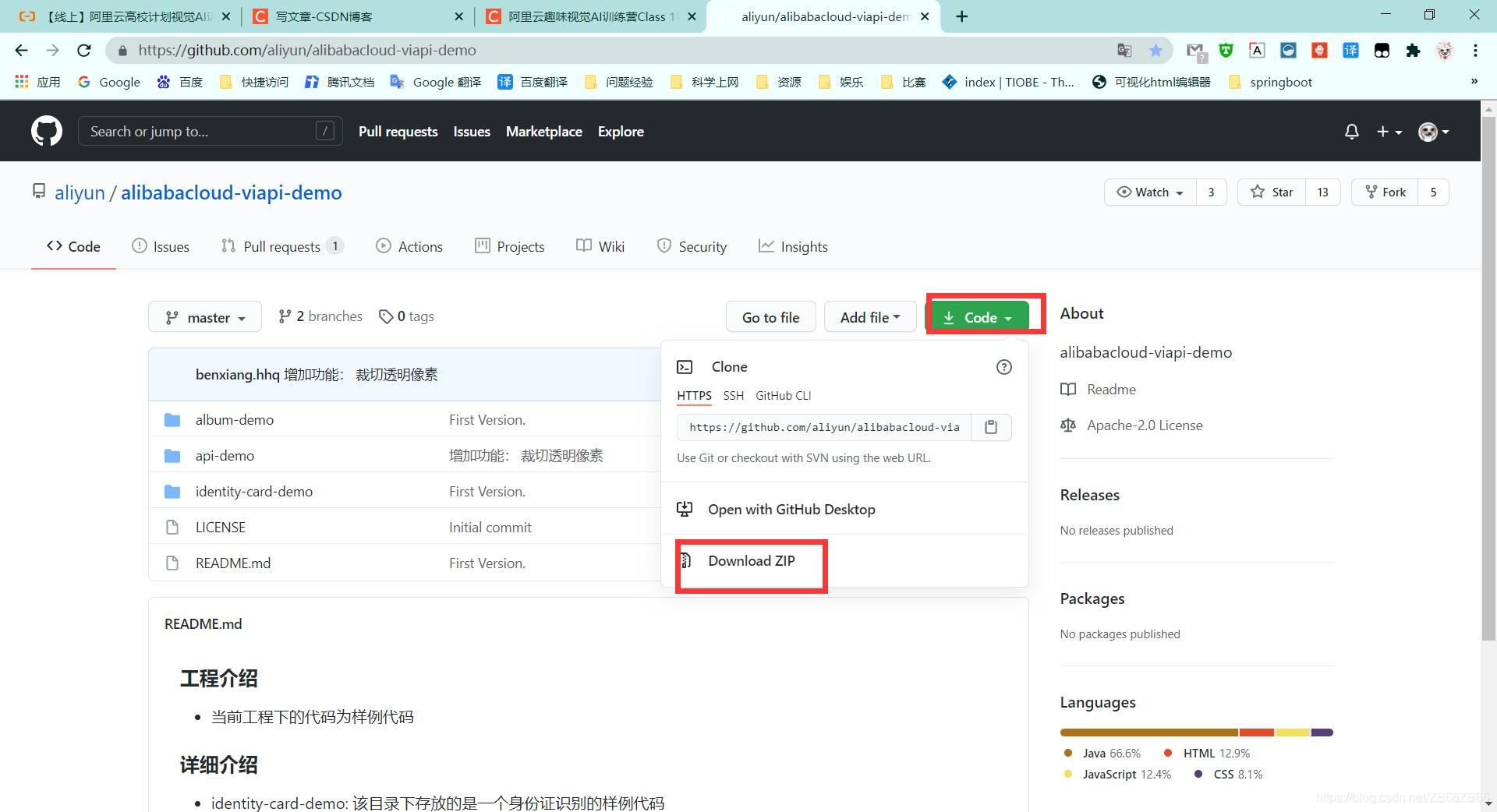Image resolution: width=1497 pixels, height=812 pixels.
Task: Open the aliyun owner link
Action: (80, 192)
